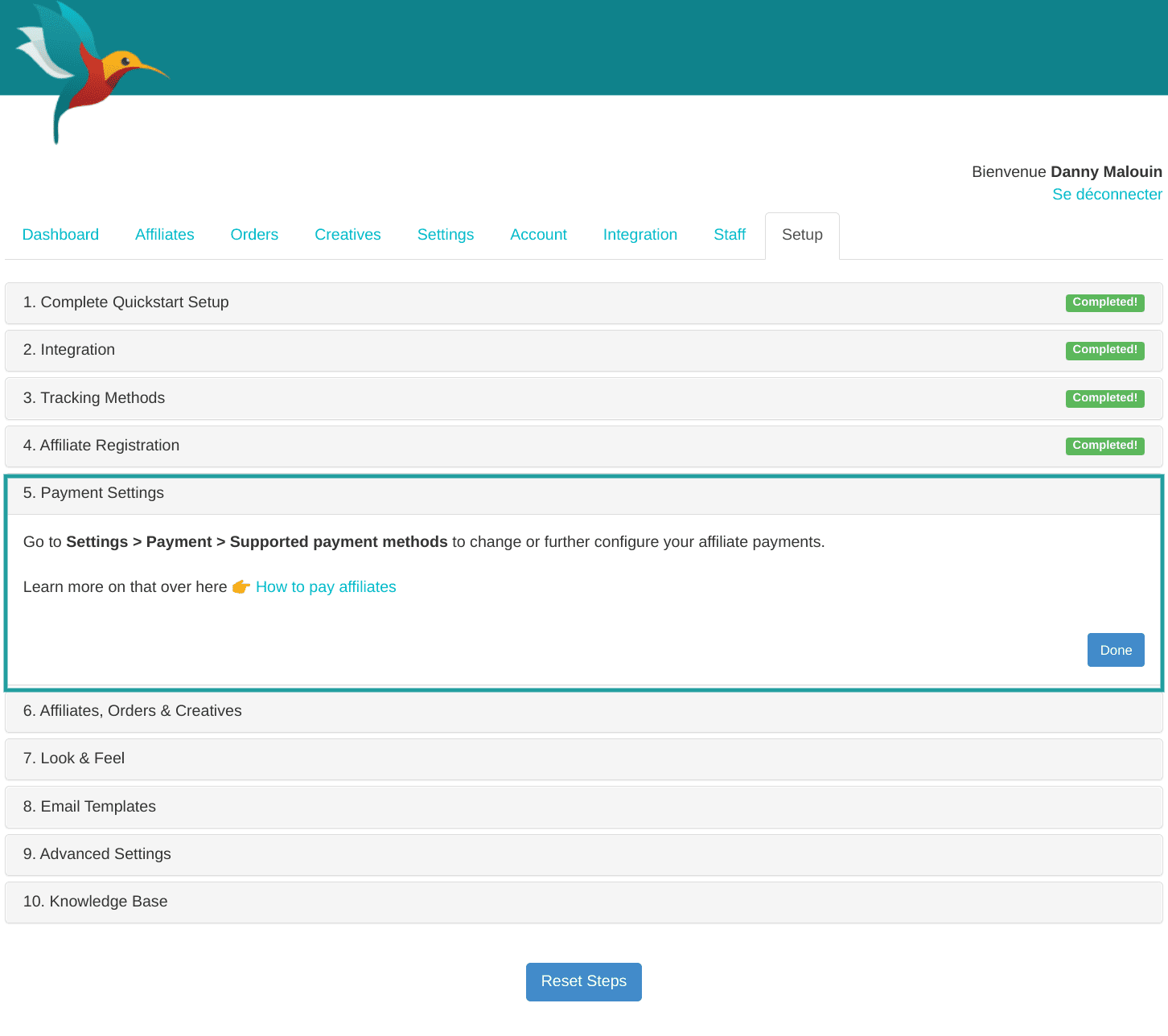
Task: Select the Settings tab
Action: coord(445,235)
